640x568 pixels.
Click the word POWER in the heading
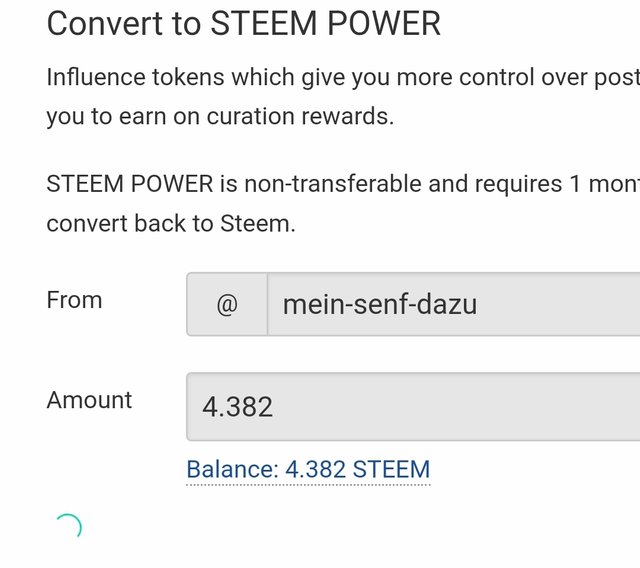click(x=384, y=24)
